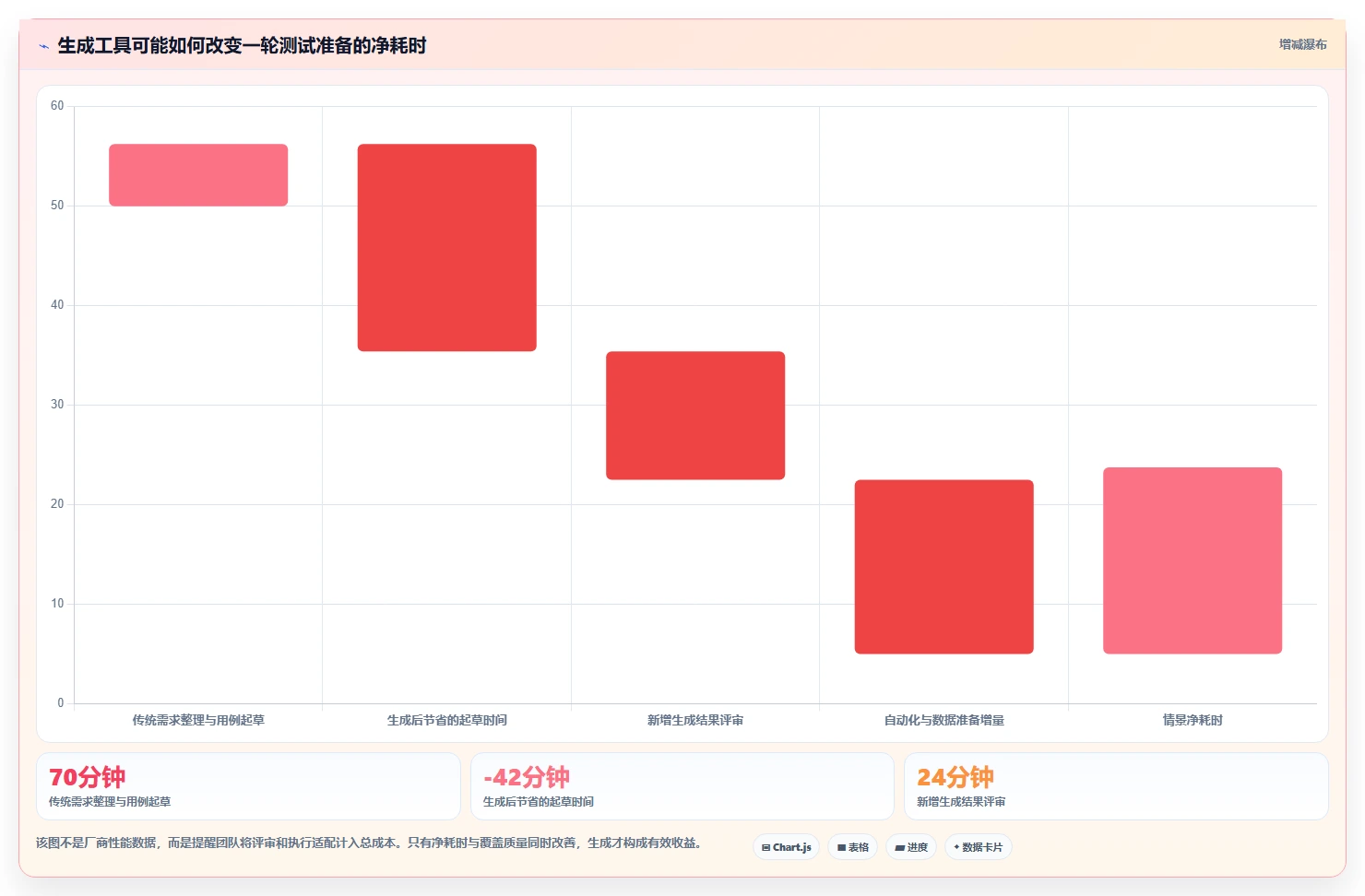Click x-axis label 生成后节省的起草时间

[447, 720]
